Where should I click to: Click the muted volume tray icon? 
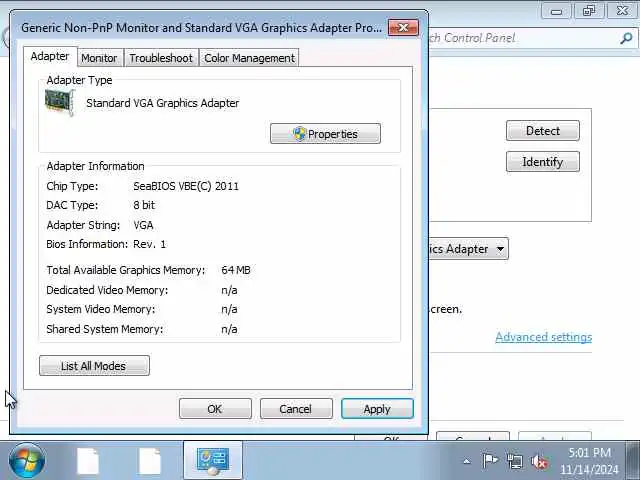(x=539, y=462)
